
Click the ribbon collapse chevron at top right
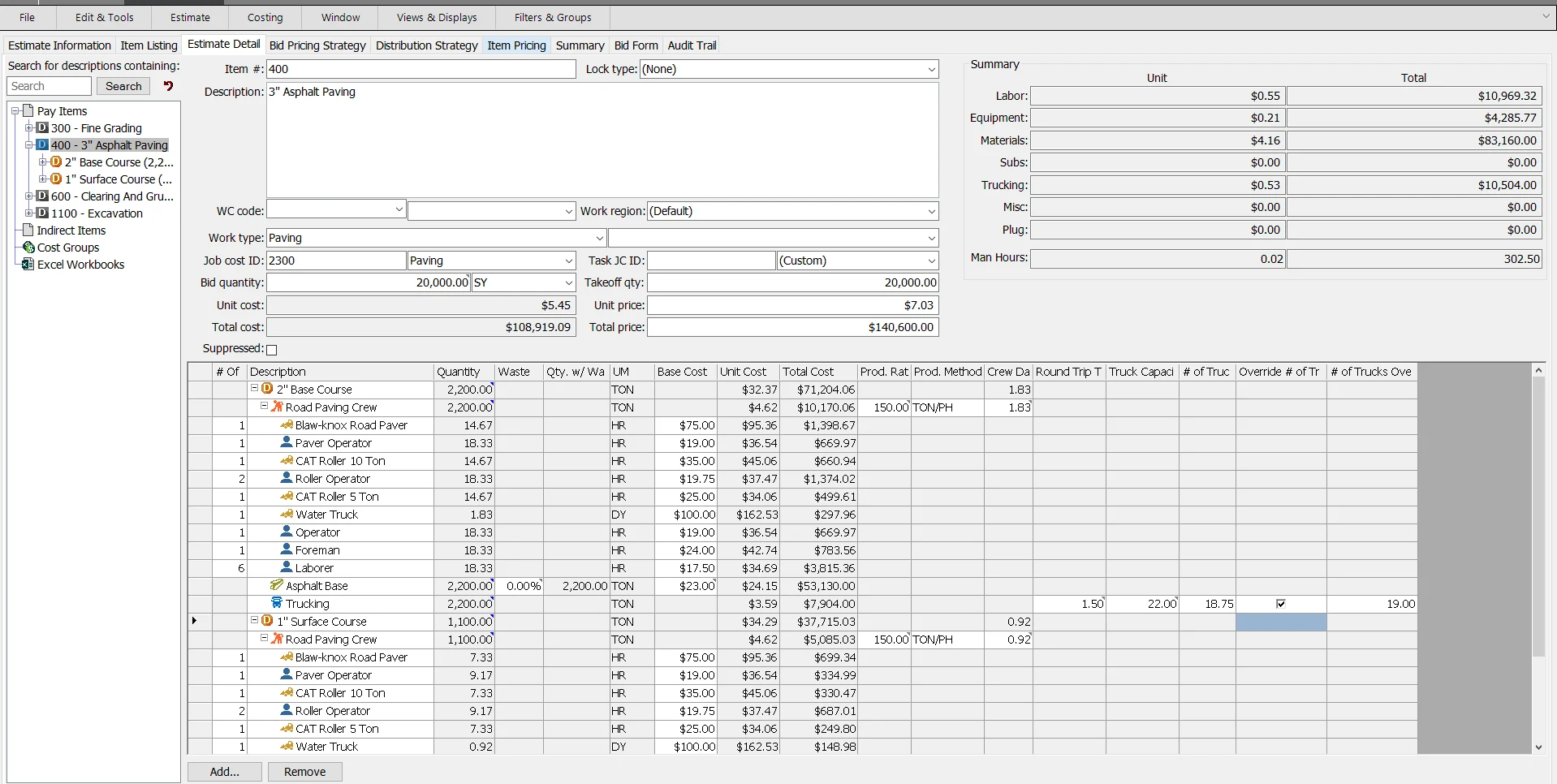1546,16
